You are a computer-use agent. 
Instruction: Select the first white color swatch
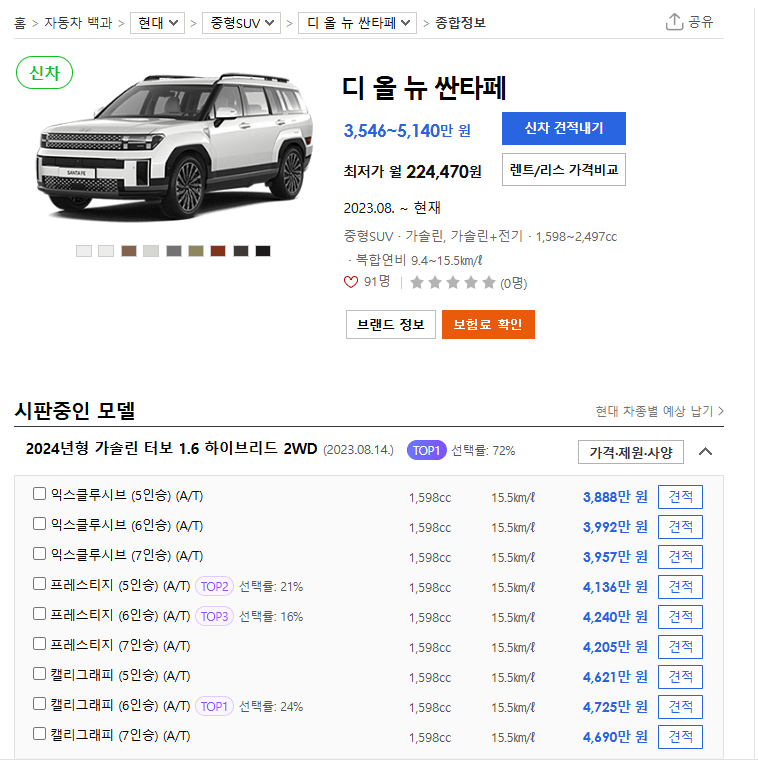pos(84,251)
